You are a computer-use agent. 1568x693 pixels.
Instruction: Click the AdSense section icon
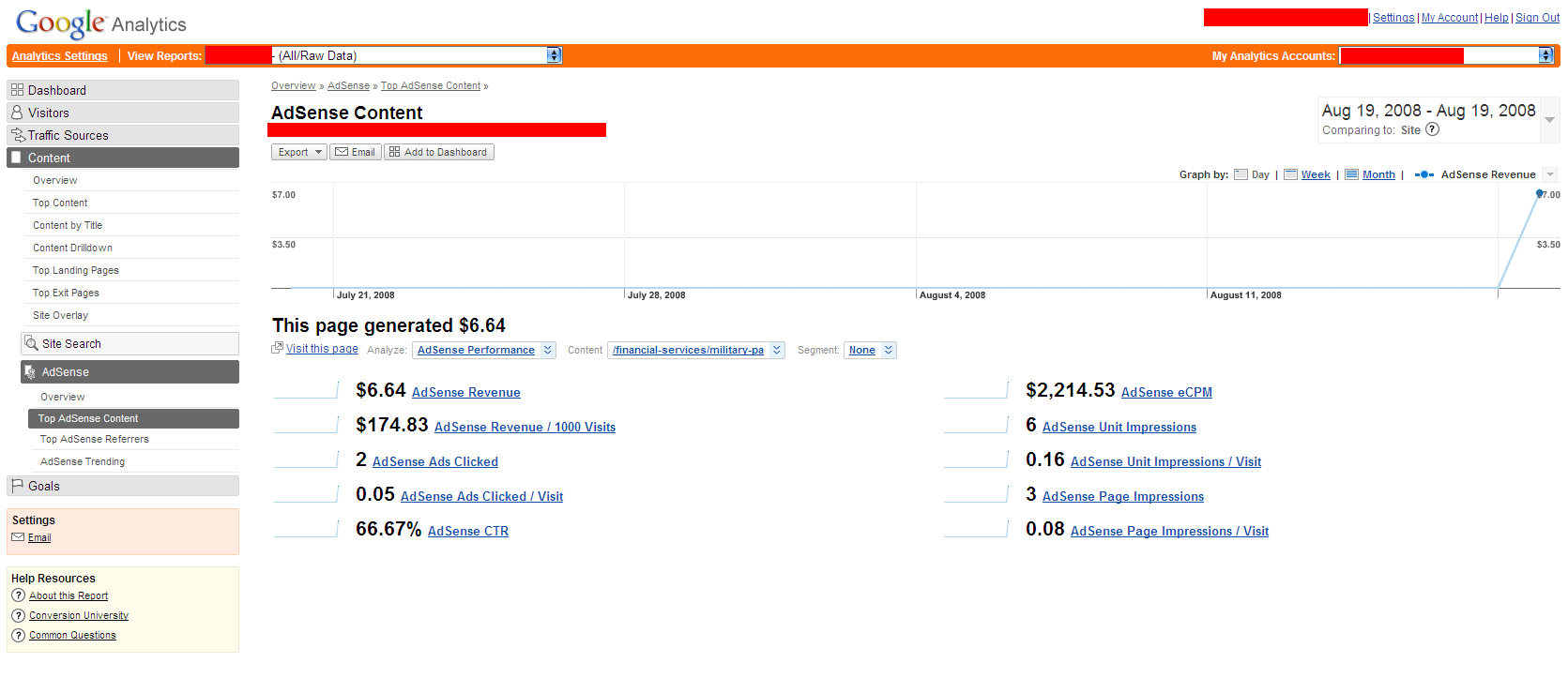(x=30, y=372)
